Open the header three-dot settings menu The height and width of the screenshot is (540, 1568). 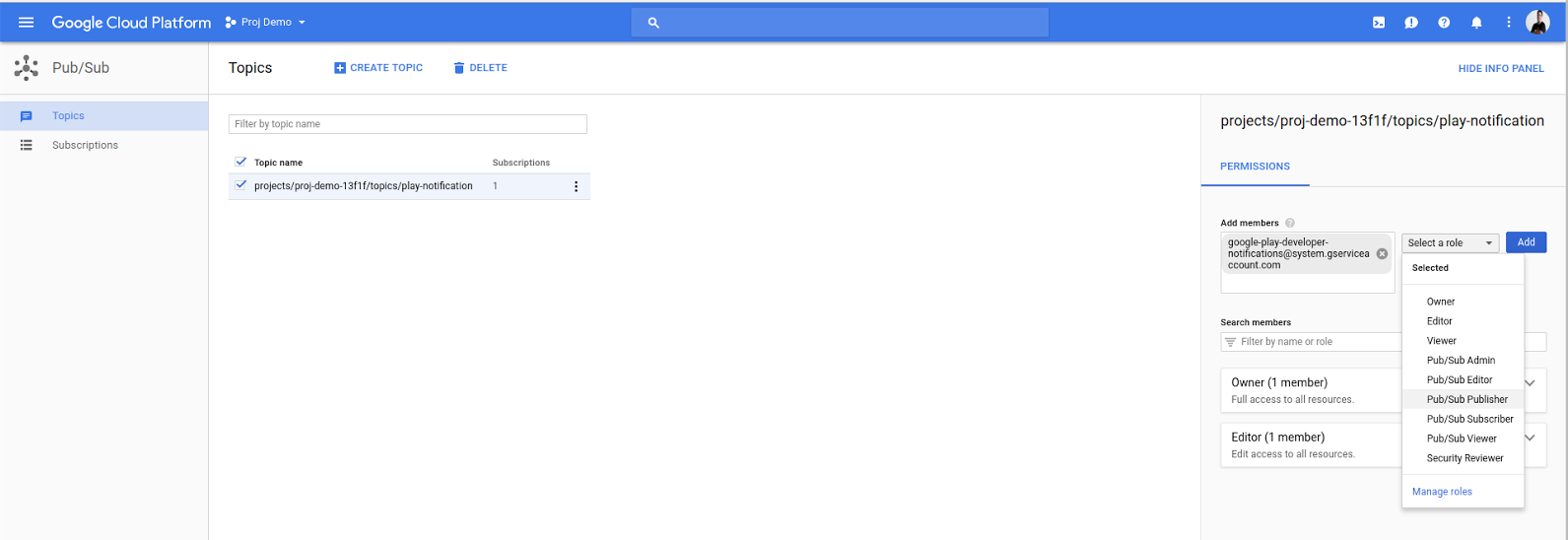coord(1509,23)
